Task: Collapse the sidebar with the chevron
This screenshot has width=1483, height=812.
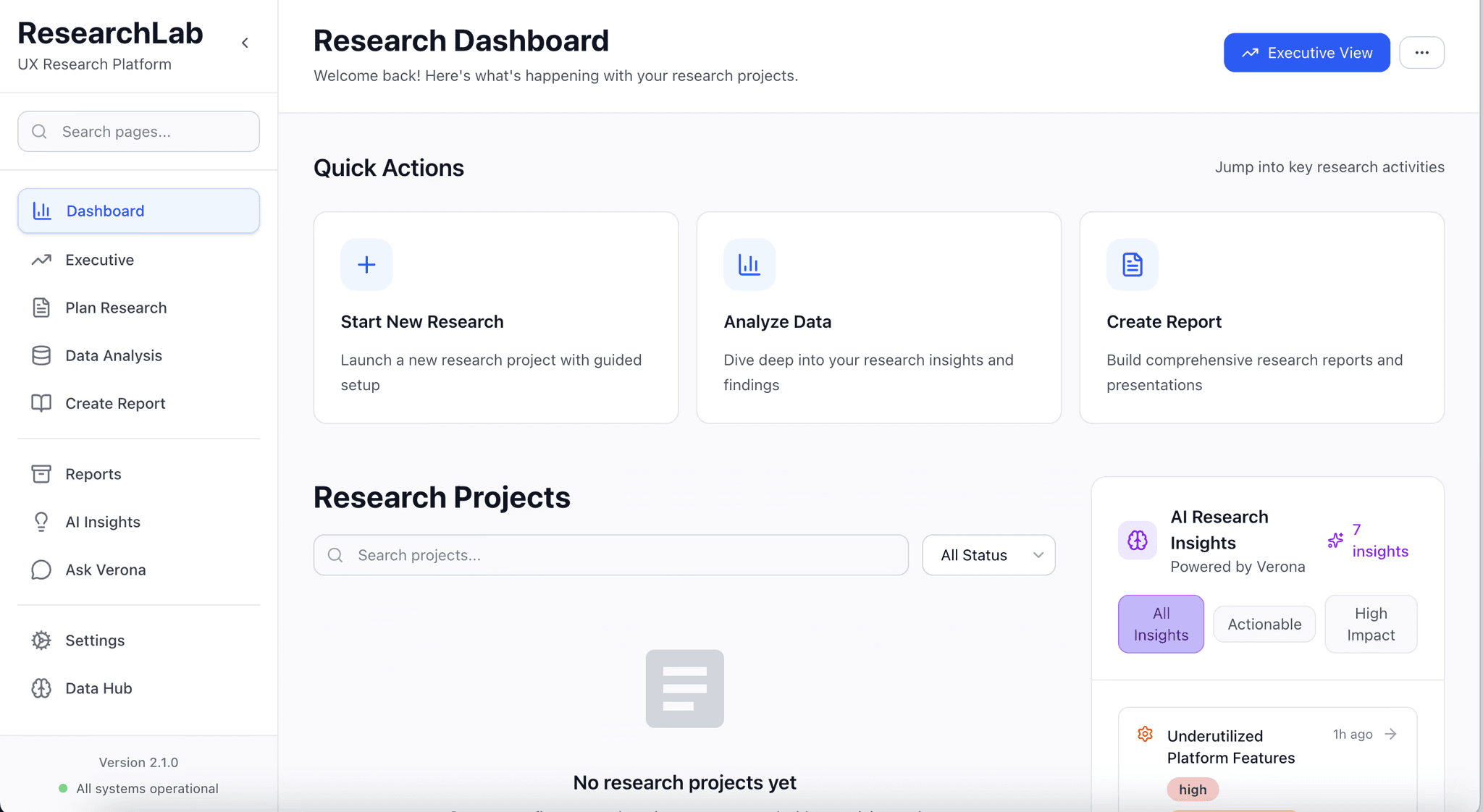Action: click(245, 43)
